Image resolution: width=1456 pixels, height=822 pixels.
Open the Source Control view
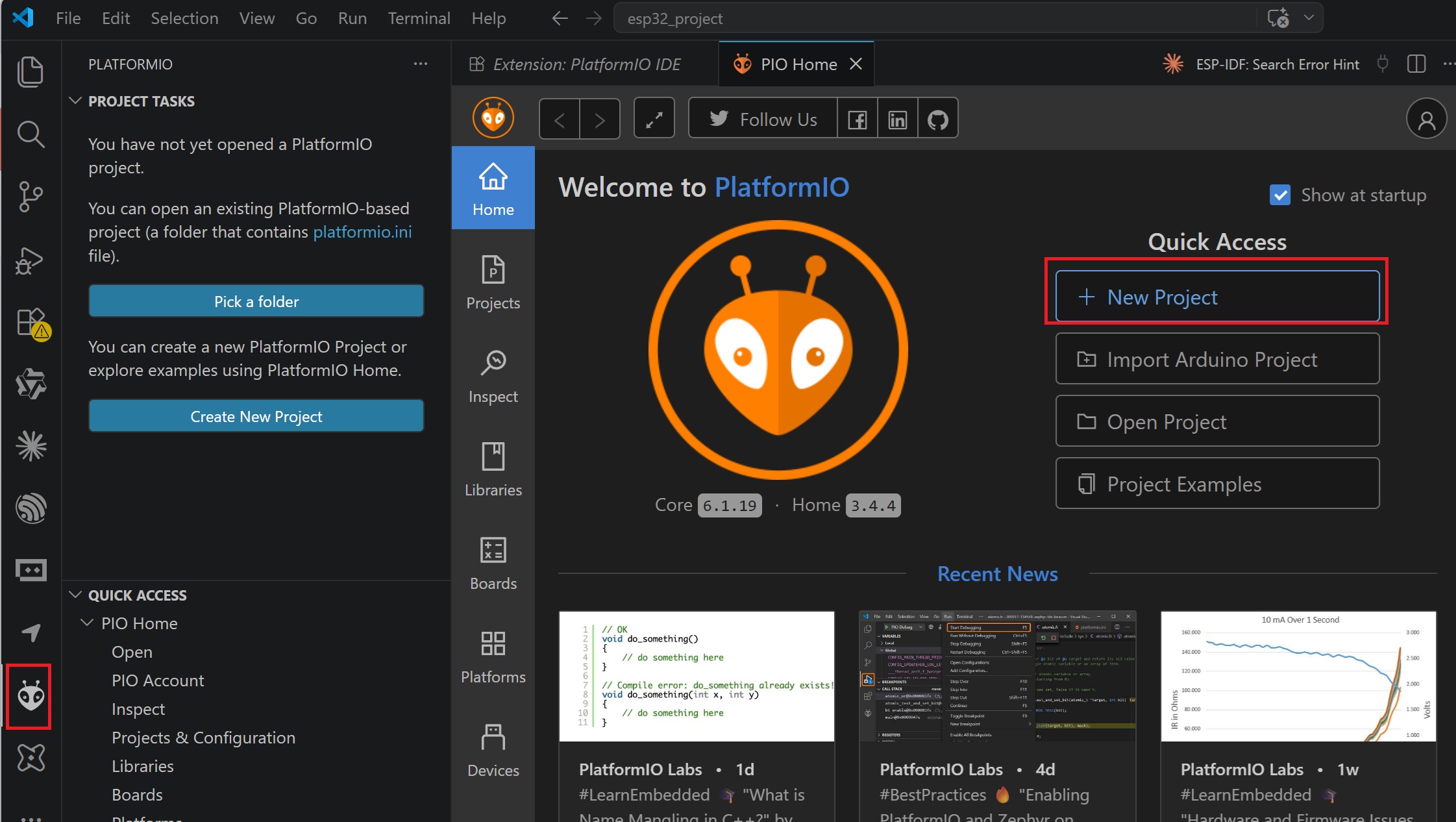[31, 196]
